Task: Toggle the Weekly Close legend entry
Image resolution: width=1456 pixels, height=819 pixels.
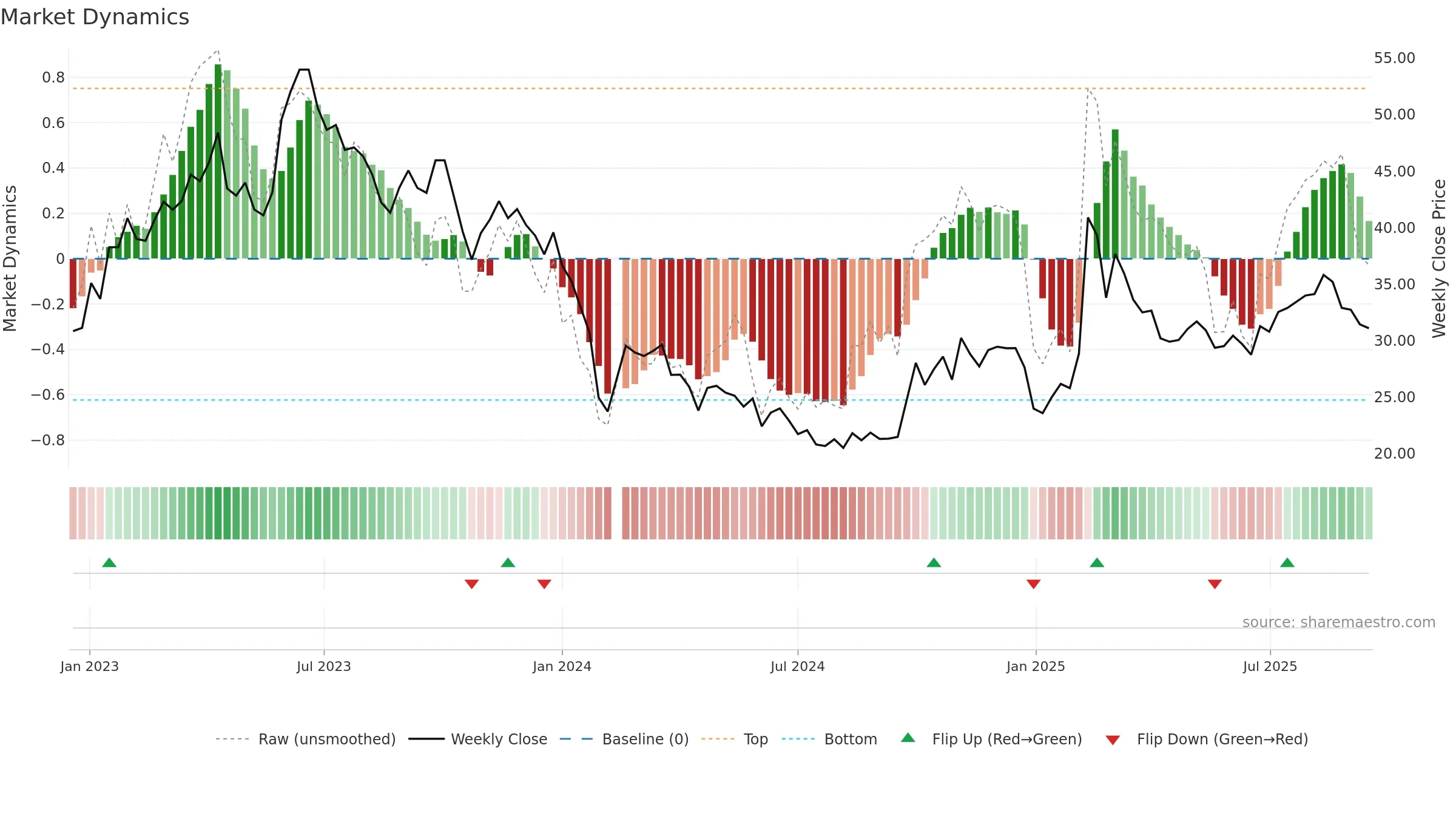Action: coord(478,739)
